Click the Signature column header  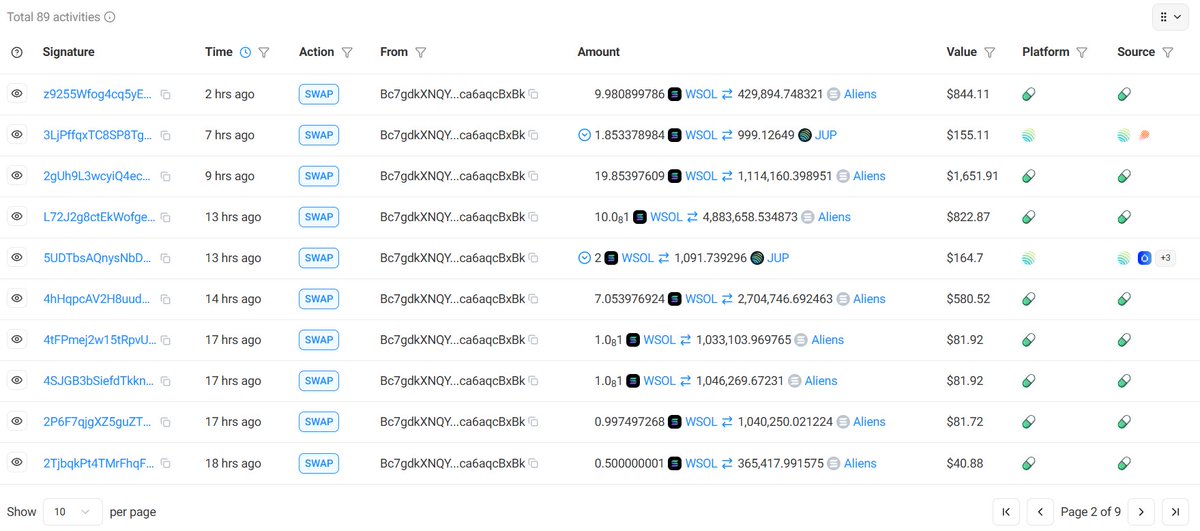[x=69, y=52]
